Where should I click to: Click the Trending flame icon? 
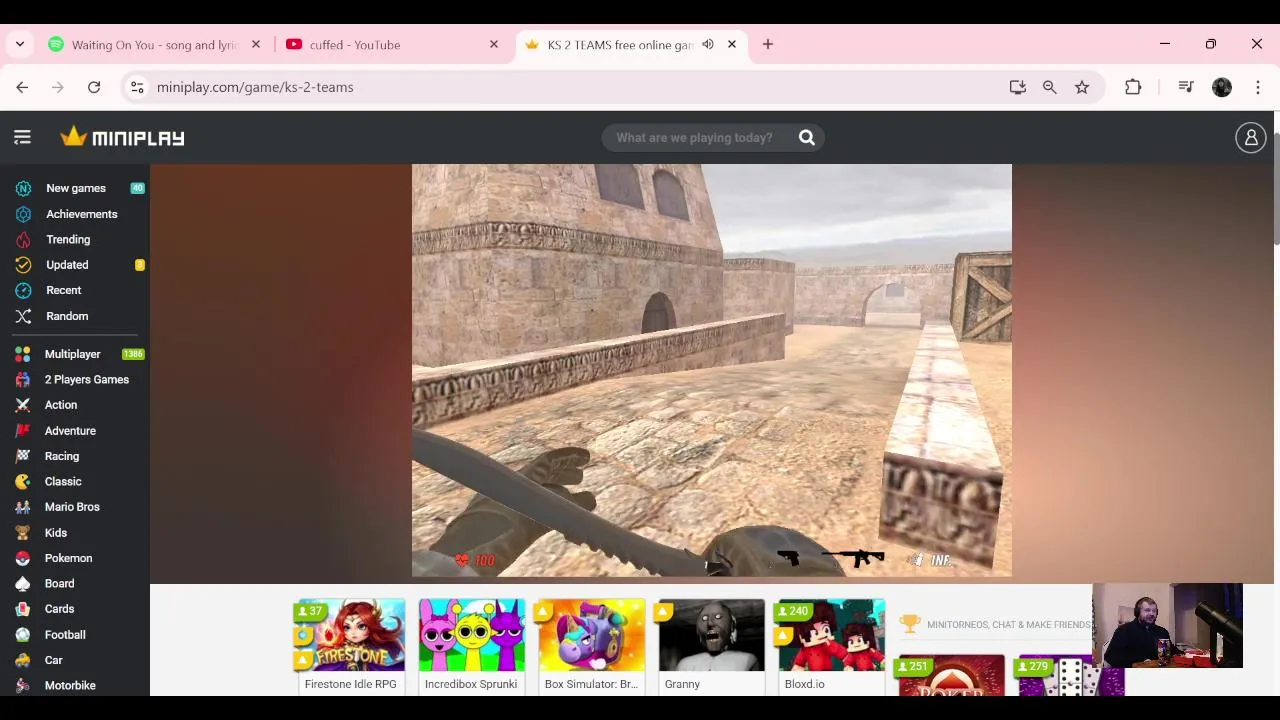click(x=23, y=240)
